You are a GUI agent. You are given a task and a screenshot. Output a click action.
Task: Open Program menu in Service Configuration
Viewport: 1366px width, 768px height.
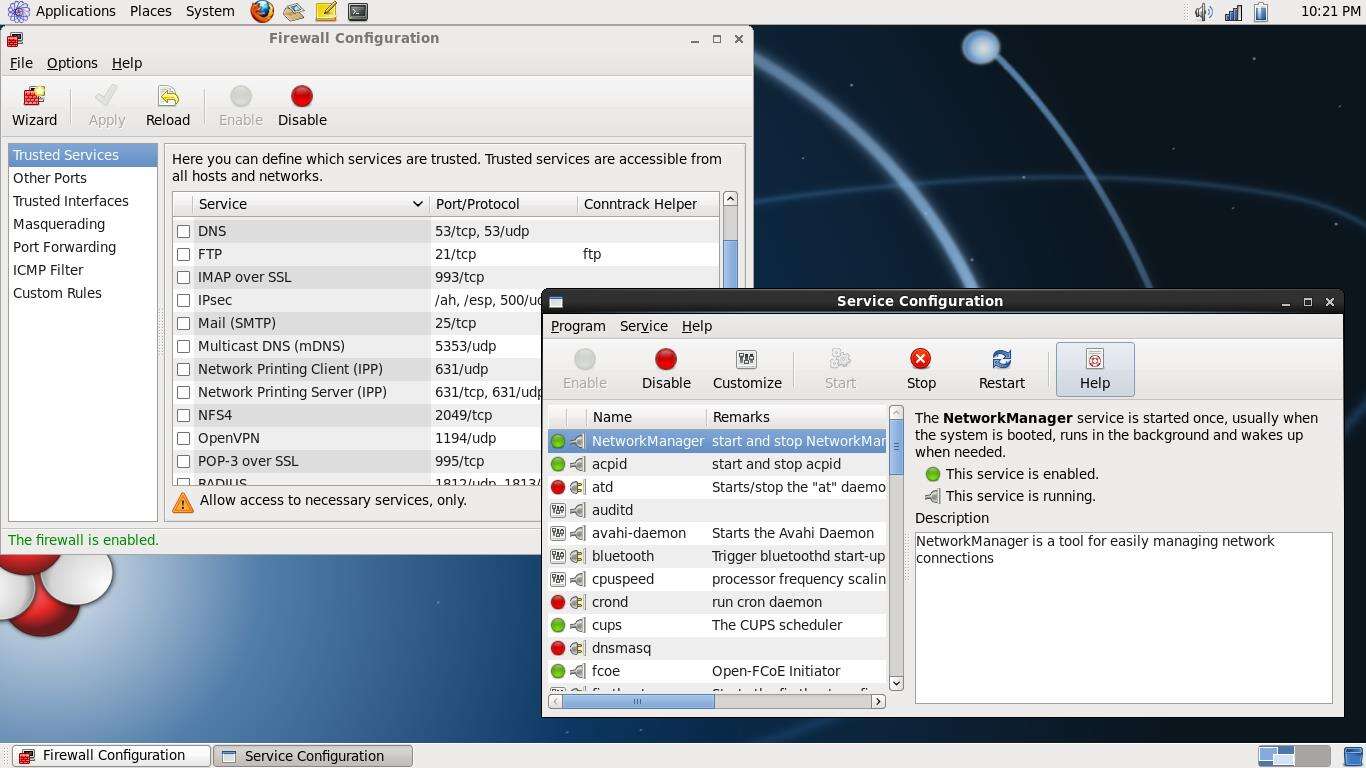pyautogui.click(x=578, y=326)
